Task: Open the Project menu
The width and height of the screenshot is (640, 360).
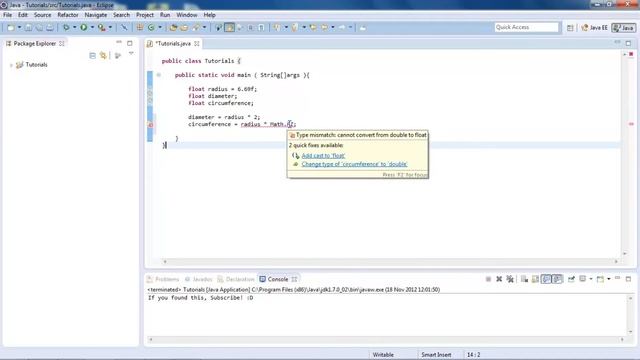Action: coord(145,15)
